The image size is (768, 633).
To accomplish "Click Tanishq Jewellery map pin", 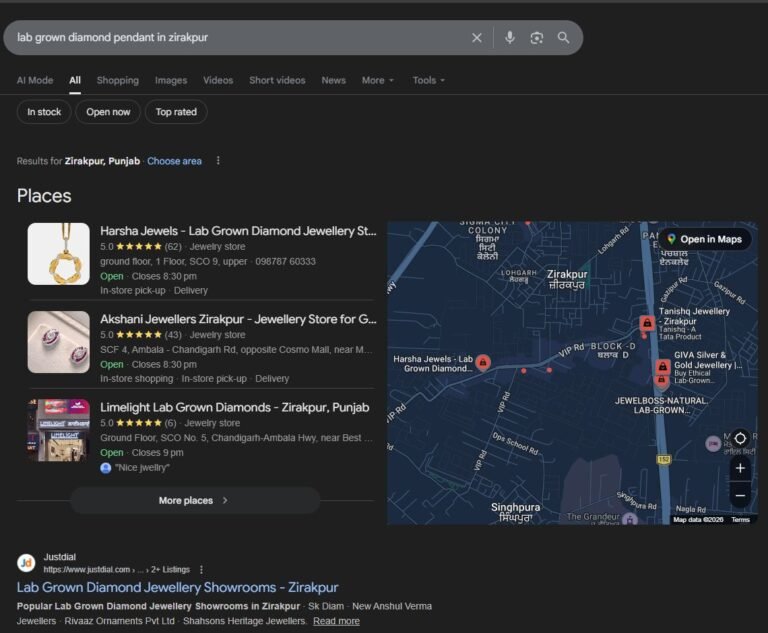I will 647,323.
